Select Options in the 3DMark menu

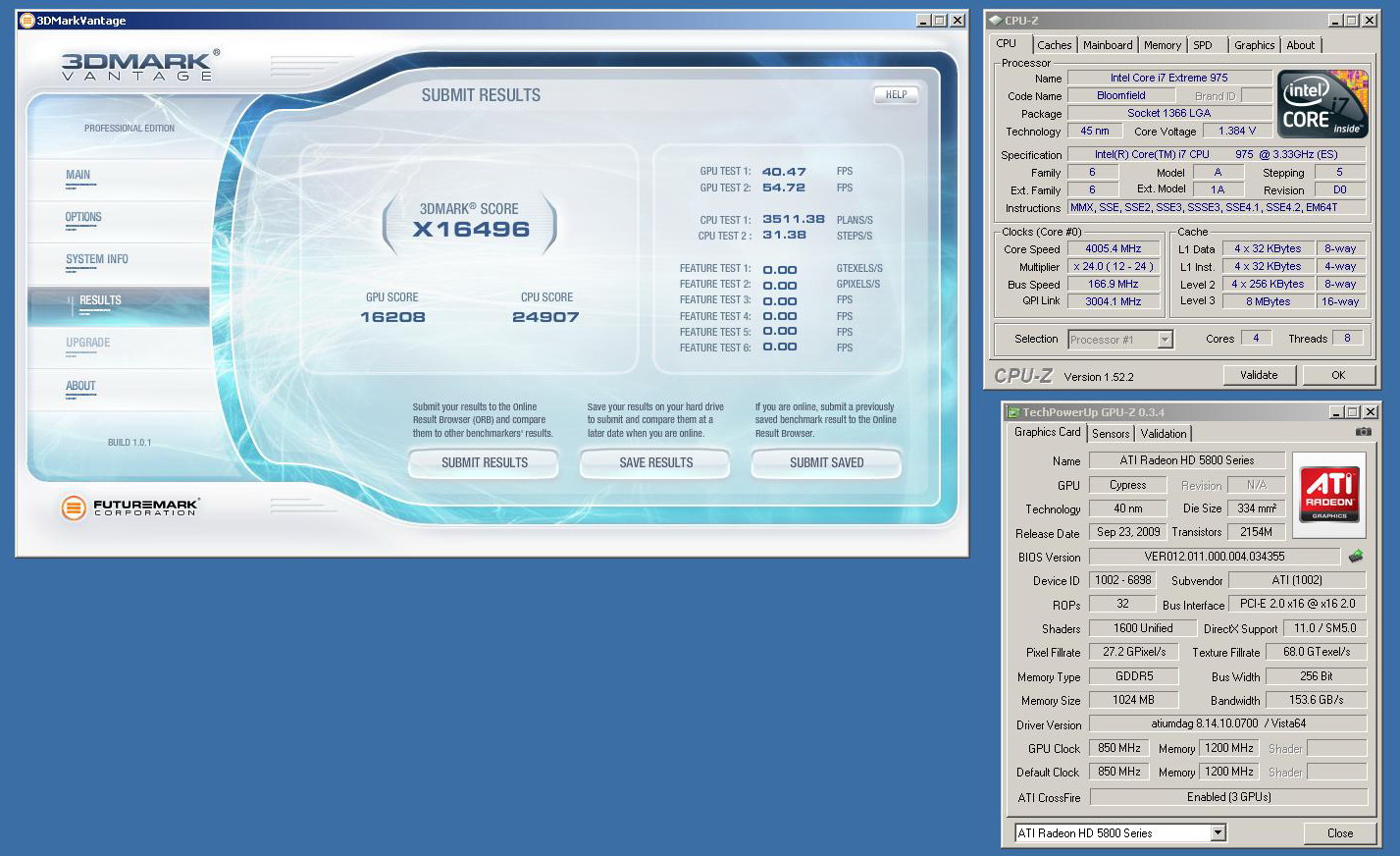83,217
